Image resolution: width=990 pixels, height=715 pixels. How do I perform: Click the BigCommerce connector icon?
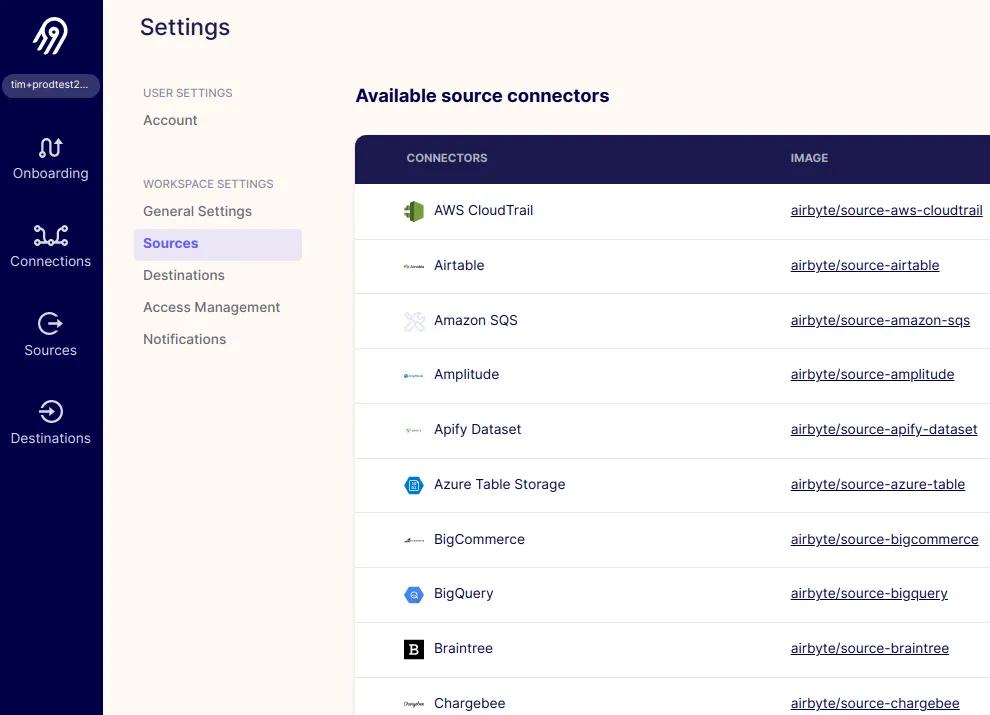point(414,540)
